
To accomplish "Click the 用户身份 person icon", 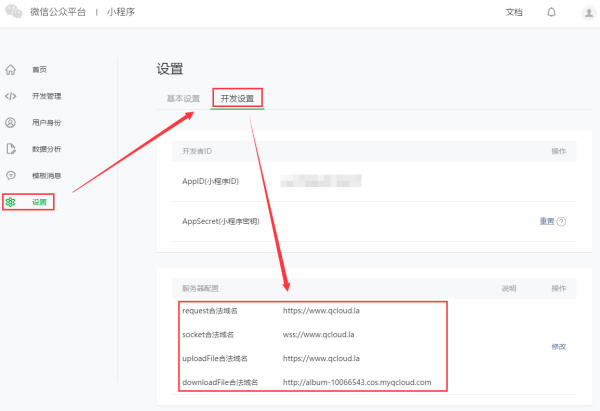I will (11, 122).
